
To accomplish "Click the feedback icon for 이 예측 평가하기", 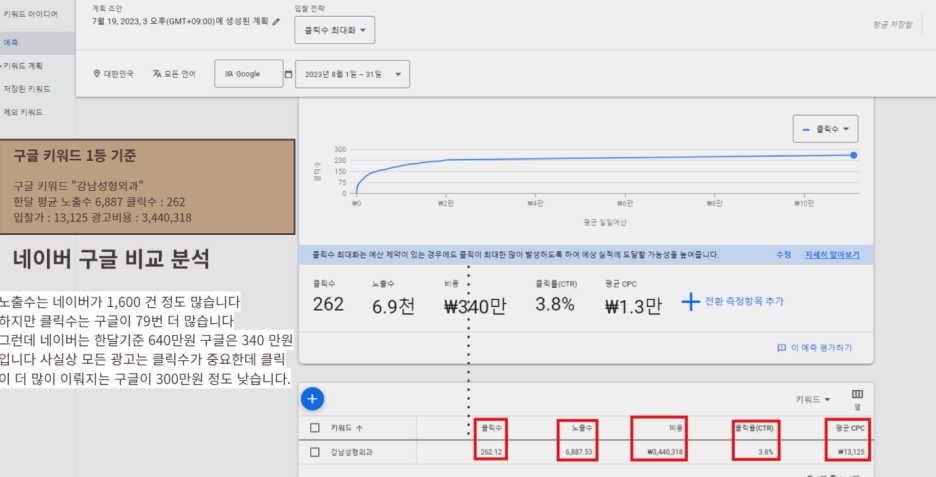I will click(781, 347).
